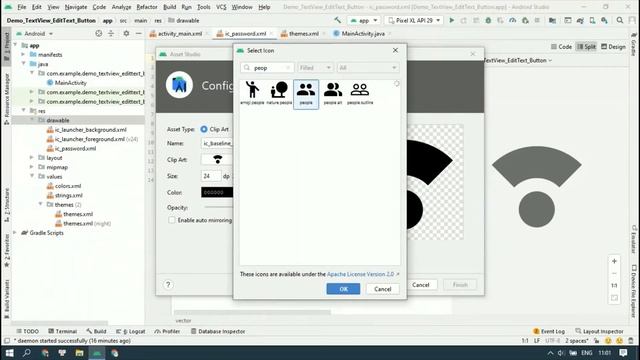The width and height of the screenshot is (640, 360).
Task: Enable auto mirroring checkbox
Action: (172, 220)
